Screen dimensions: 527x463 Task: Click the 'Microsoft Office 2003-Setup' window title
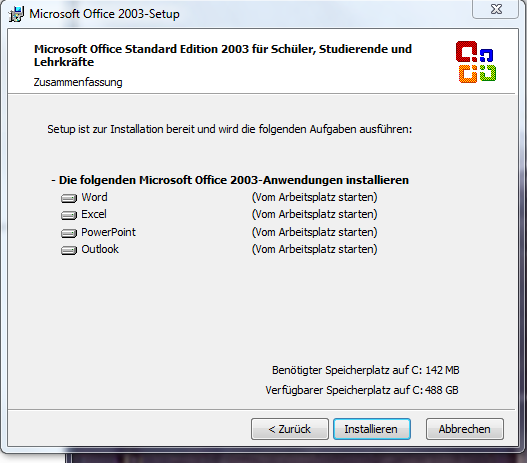pyautogui.click(x=105, y=14)
